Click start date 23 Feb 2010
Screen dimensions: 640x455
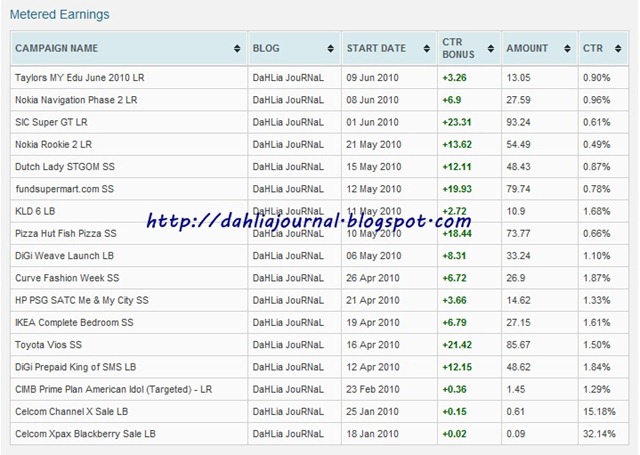tap(373, 389)
